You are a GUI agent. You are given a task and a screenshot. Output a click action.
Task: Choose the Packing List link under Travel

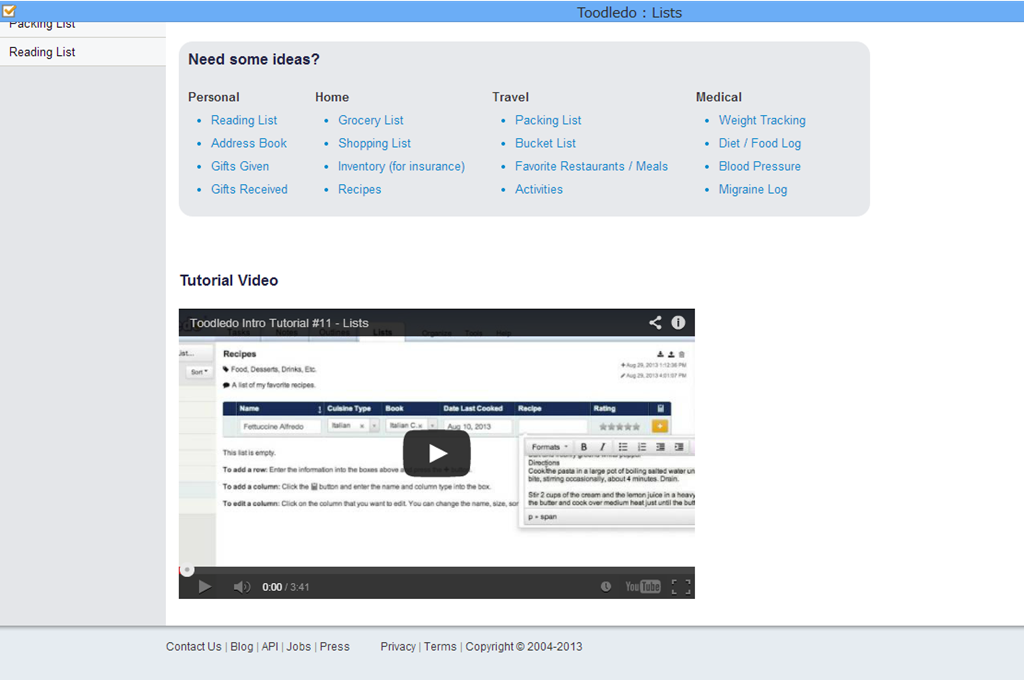point(549,120)
